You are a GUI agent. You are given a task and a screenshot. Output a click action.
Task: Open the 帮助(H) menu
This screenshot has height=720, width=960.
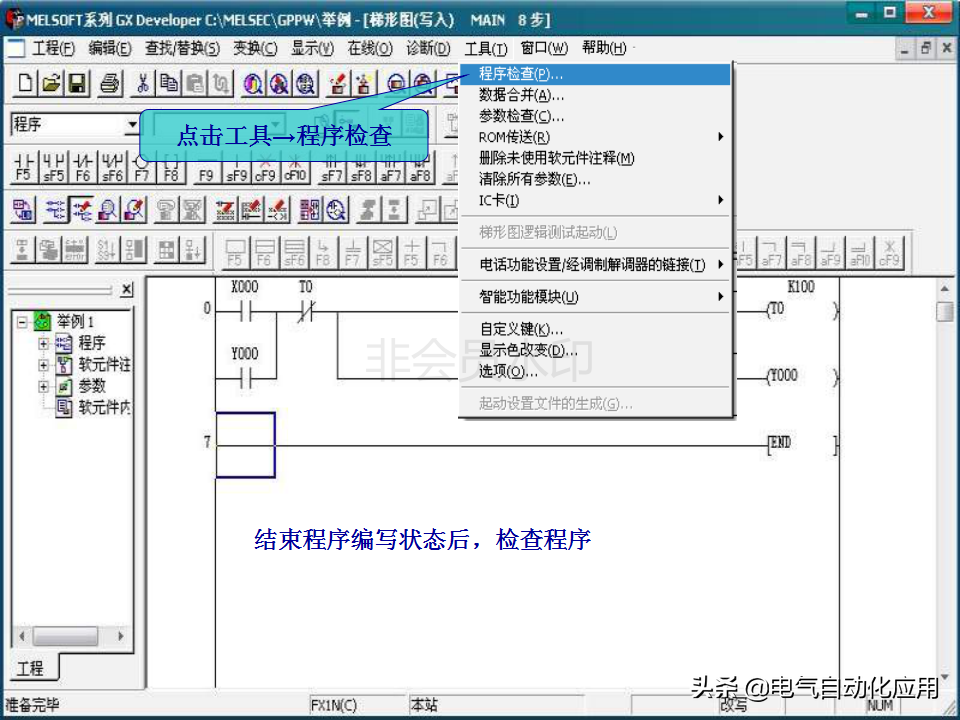click(604, 48)
